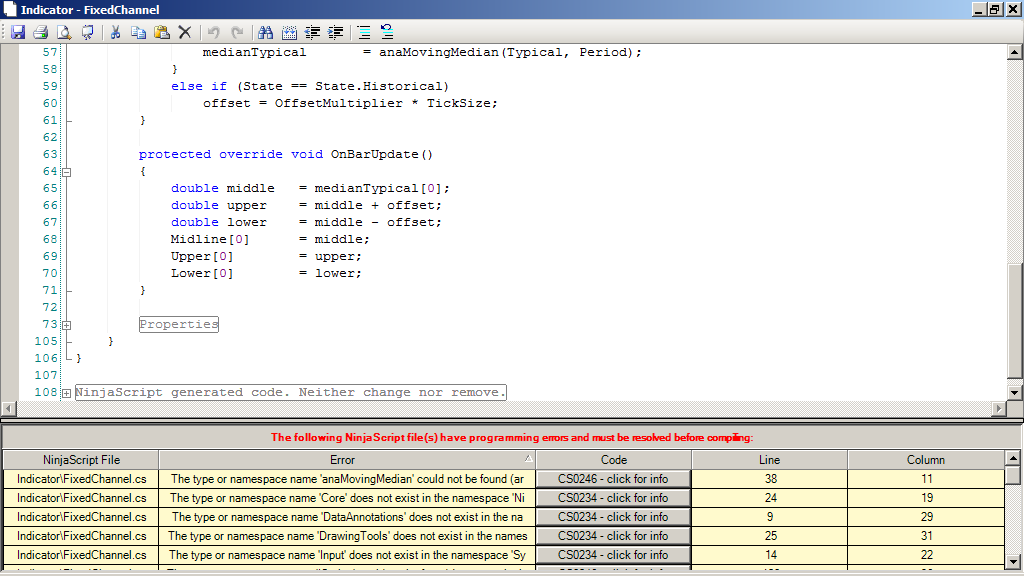Decrease indent of selected lines
The width and height of the screenshot is (1024, 576).
tap(312, 32)
